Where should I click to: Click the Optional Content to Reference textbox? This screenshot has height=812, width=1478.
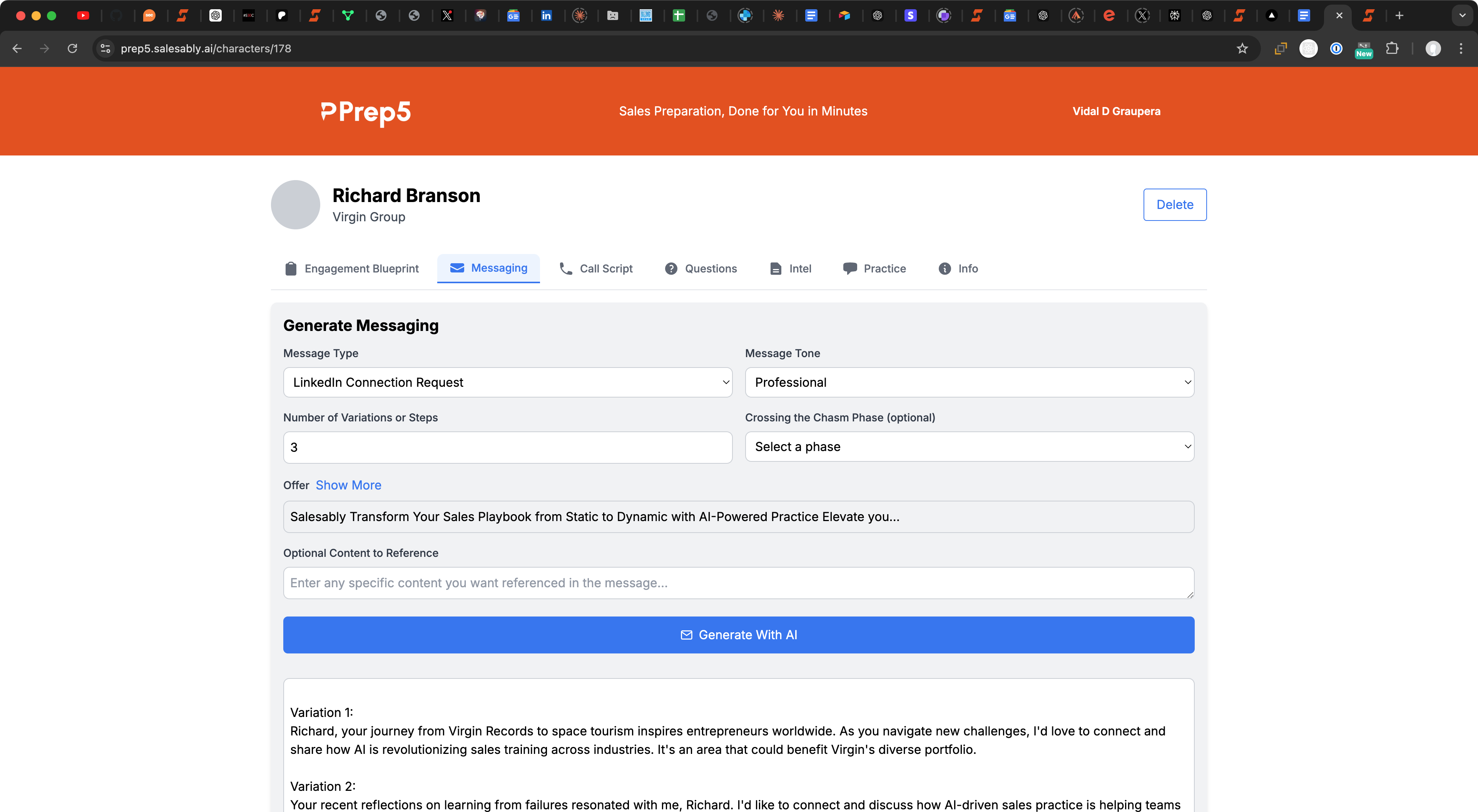click(x=739, y=583)
